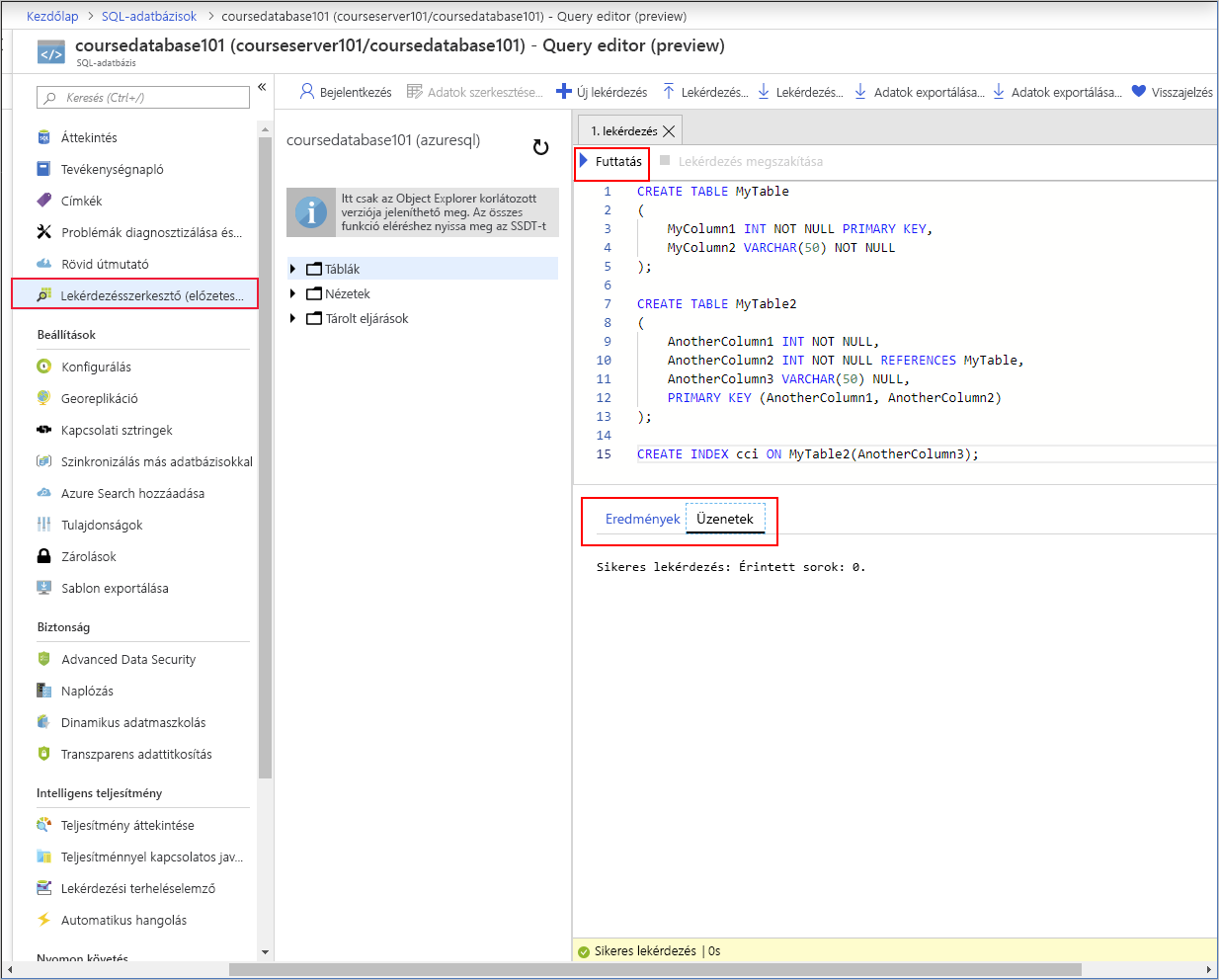
Task: Click the Teljesítmény áttekintése icon
Action: click(43, 825)
